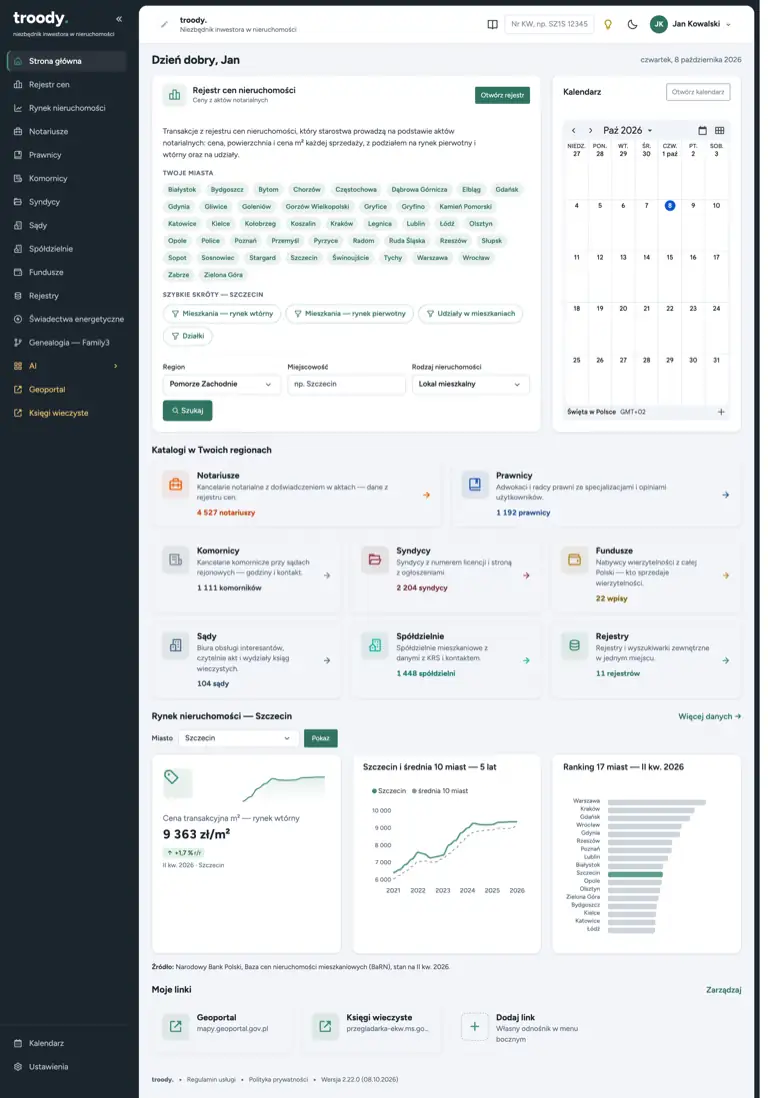Click the Sądy sidebar icon
The width and height of the screenshot is (768, 1098).
tap(18, 225)
